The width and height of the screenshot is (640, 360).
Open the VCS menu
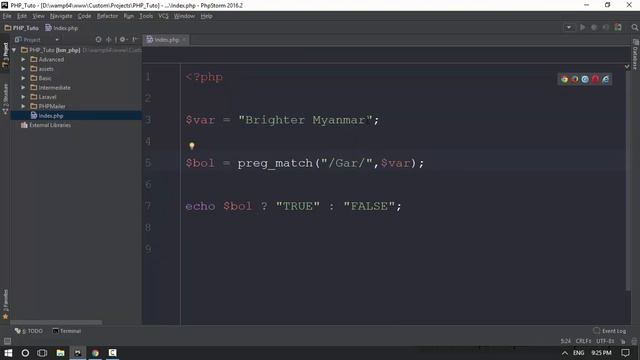click(163, 16)
